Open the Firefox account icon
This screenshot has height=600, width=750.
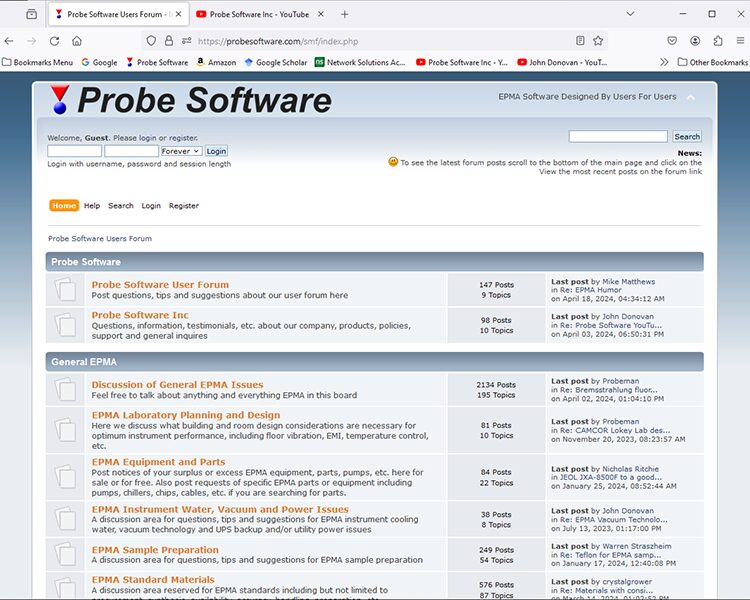[695, 41]
